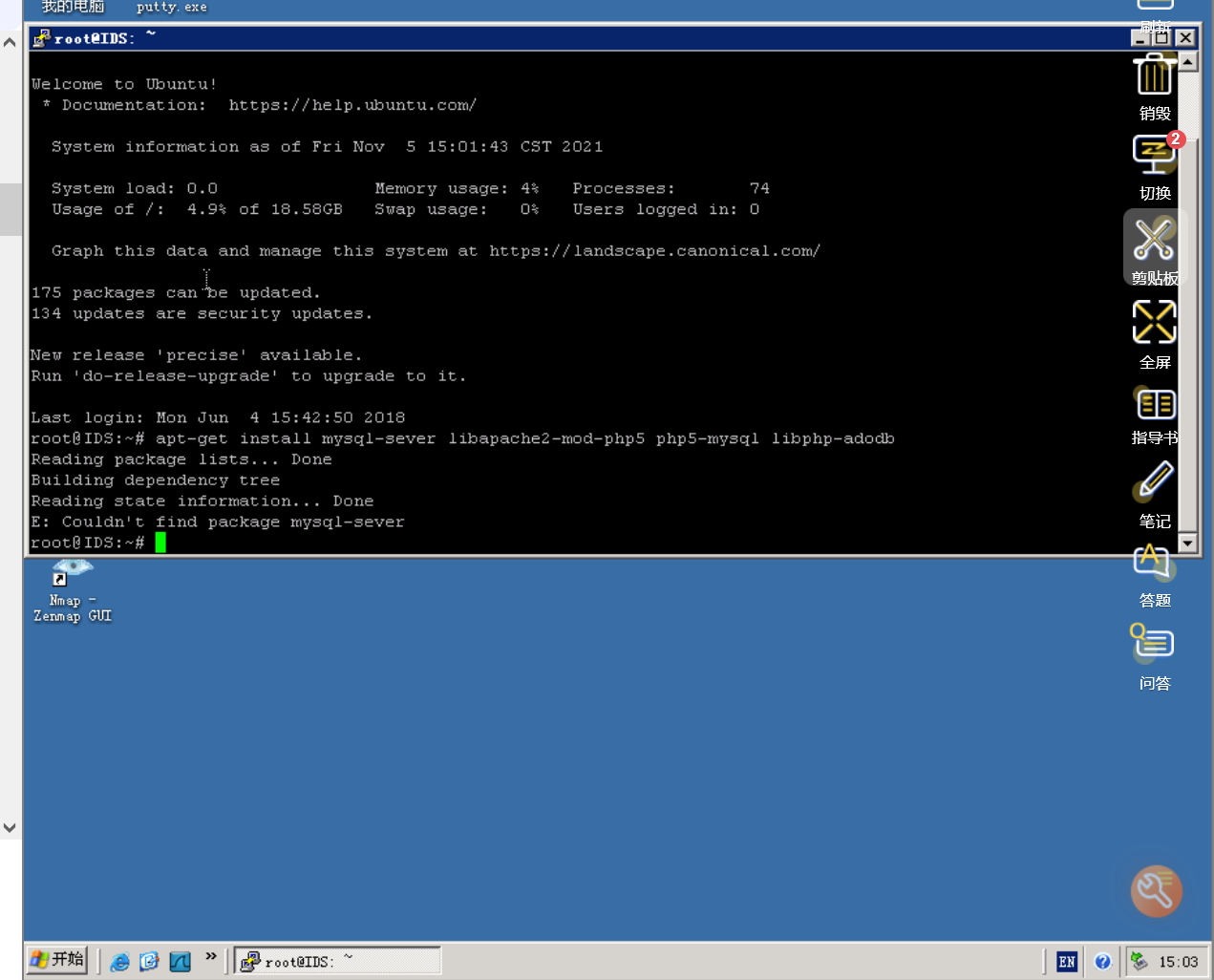This screenshot has width=1214, height=980.
Task: Click the second quick launch browser icon
Action: point(149,961)
